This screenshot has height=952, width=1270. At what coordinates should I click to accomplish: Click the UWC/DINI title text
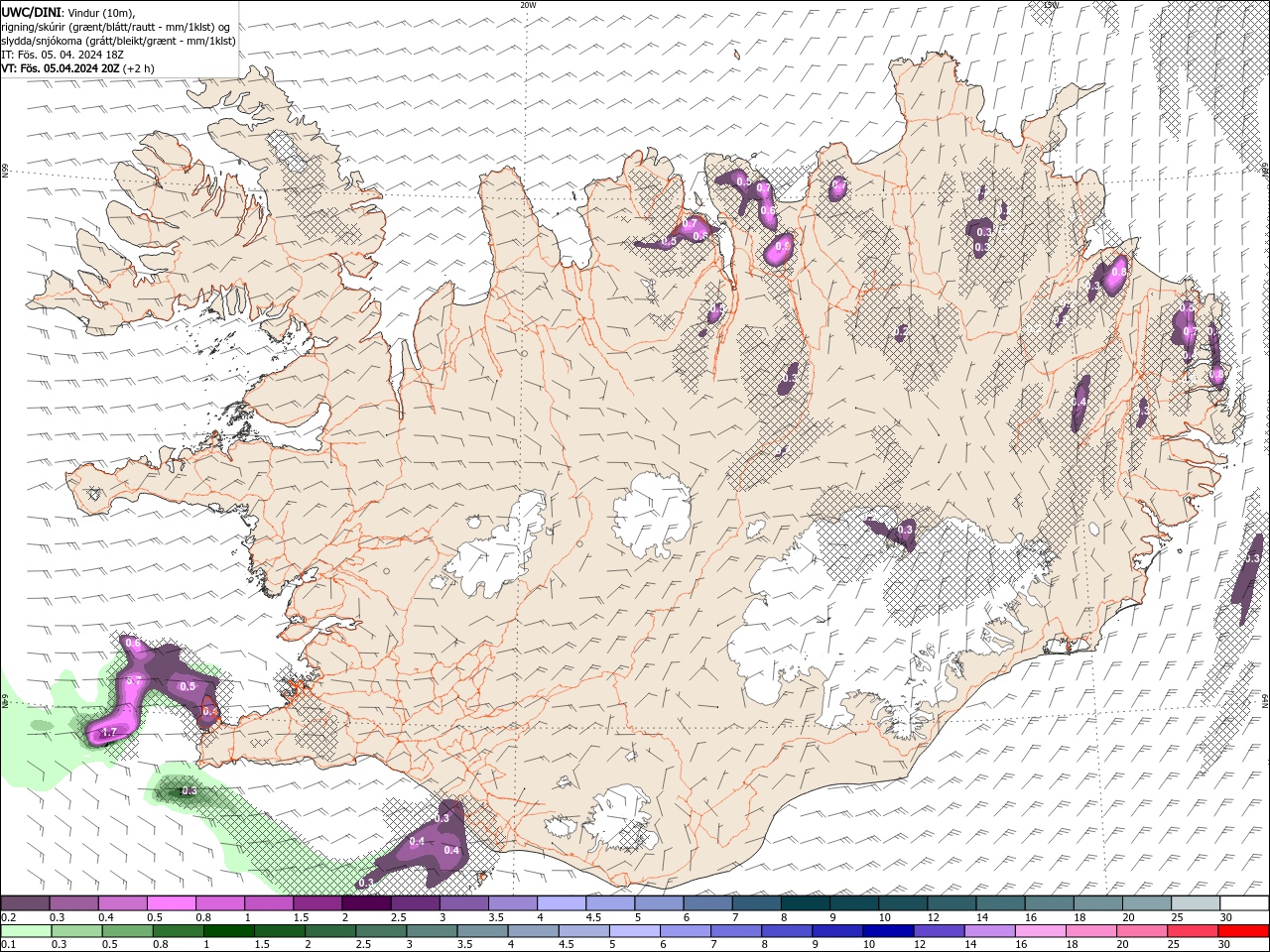32,12
